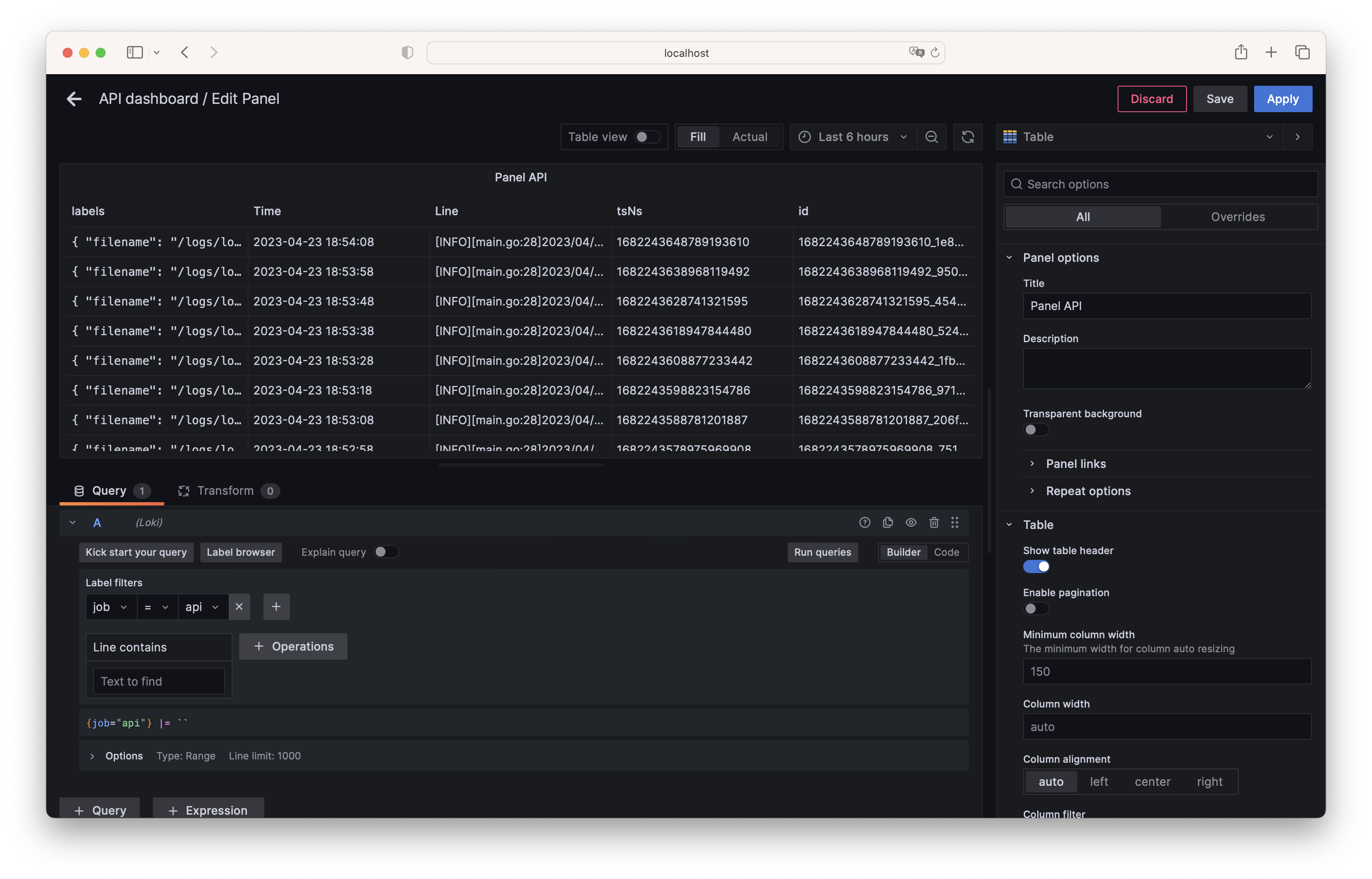1372x879 pixels.
Task: Enable pagination toggle
Action: [x=1036, y=609]
